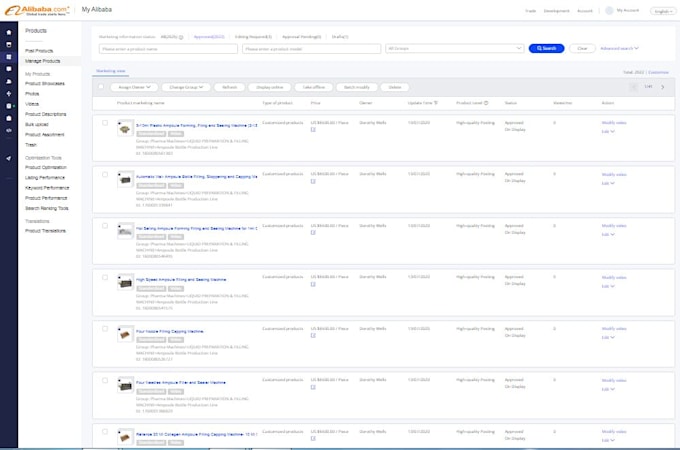Click price edit icon for Plastic Ampoule Forming row
Viewport: 680px width, 450px height.
[313, 130]
